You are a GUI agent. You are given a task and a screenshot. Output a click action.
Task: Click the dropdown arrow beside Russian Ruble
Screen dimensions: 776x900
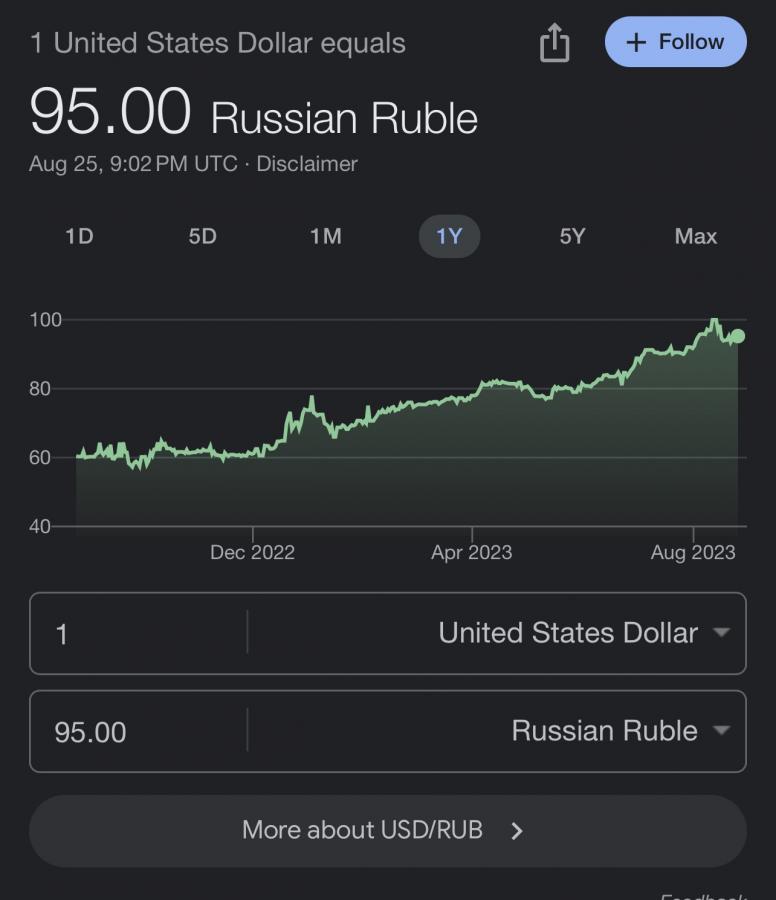(x=720, y=731)
